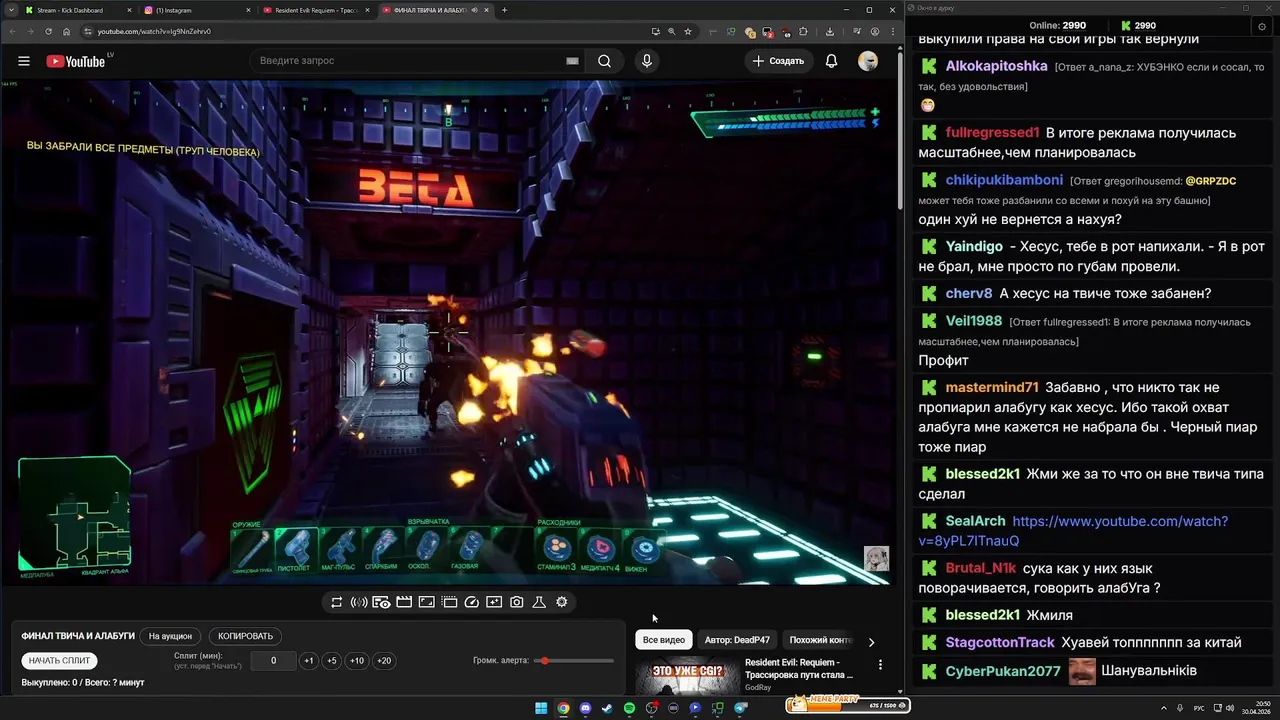Click the eye-card visibility icon in player toolbar
Image resolution: width=1280 pixels, height=720 pixels.
[381, 602]
